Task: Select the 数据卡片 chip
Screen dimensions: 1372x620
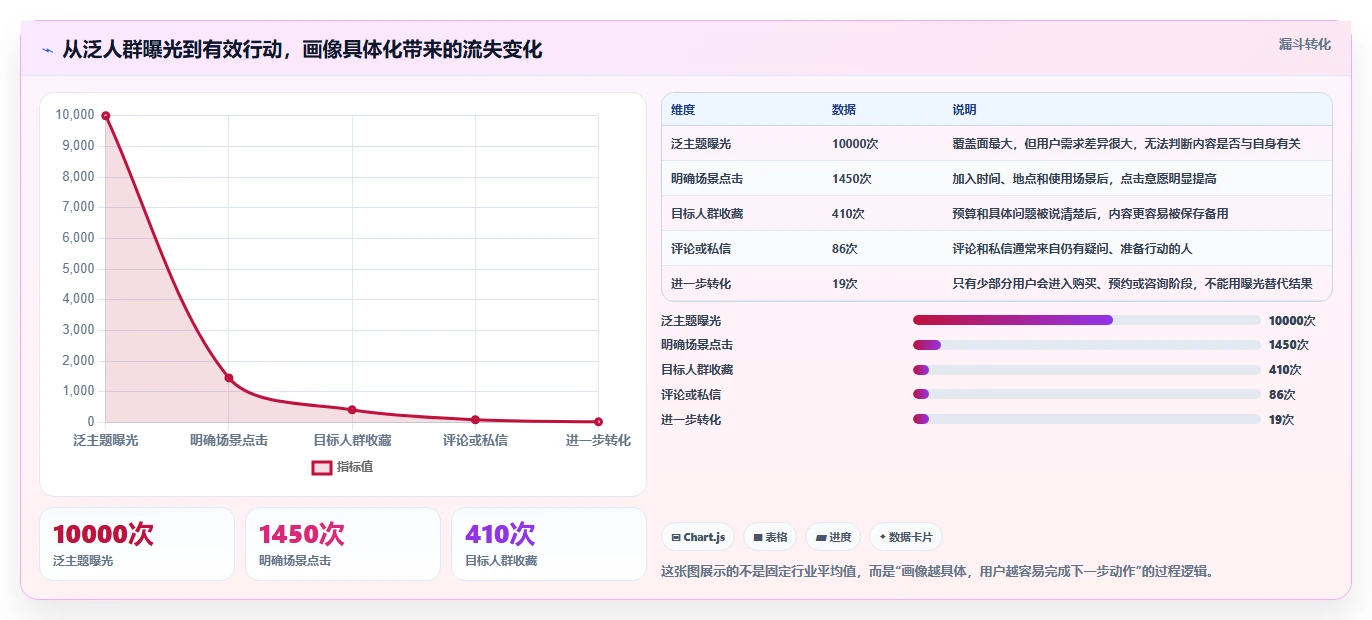Action: (x=906, y=537)
